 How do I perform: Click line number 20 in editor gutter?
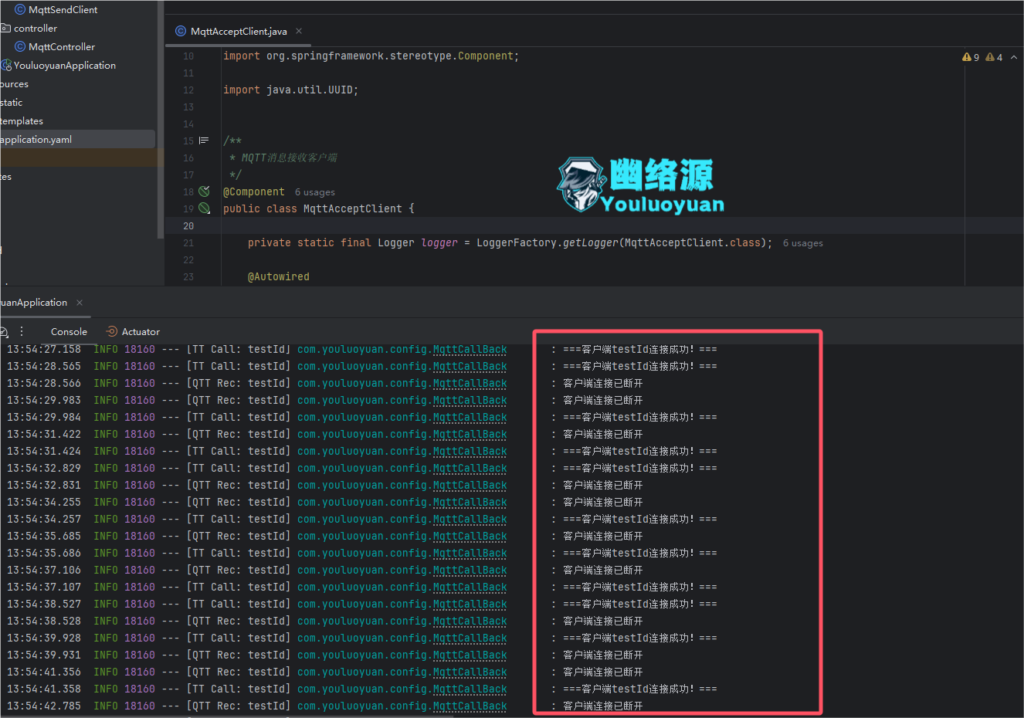pos(188,226)
